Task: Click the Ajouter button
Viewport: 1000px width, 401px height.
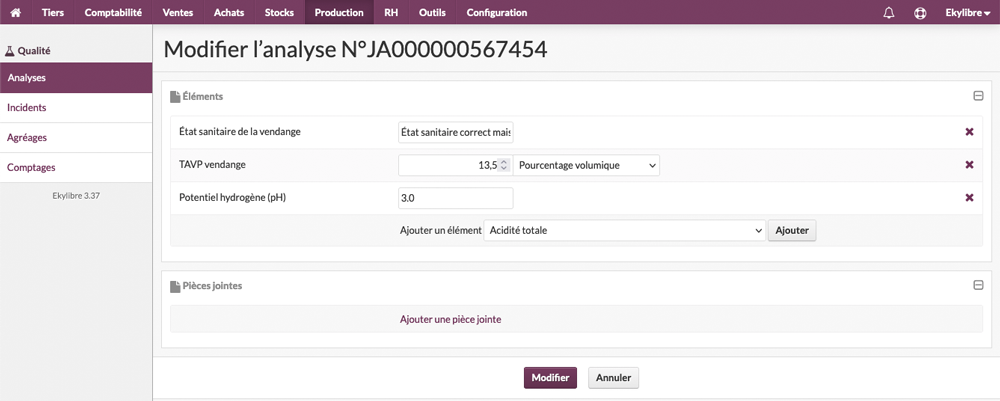Action: [791, 230]
